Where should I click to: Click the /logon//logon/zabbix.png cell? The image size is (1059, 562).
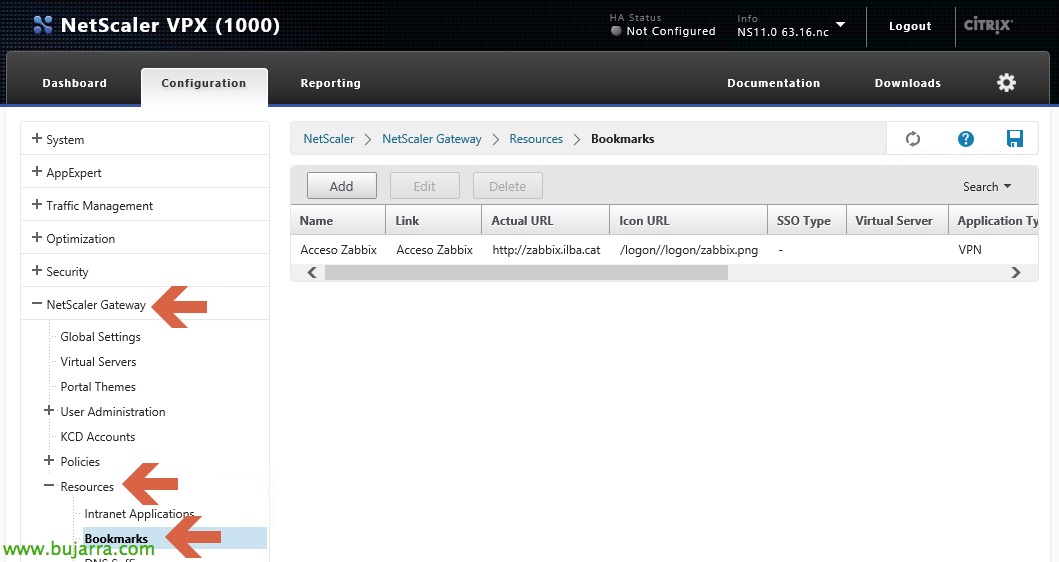coord(689,250)
